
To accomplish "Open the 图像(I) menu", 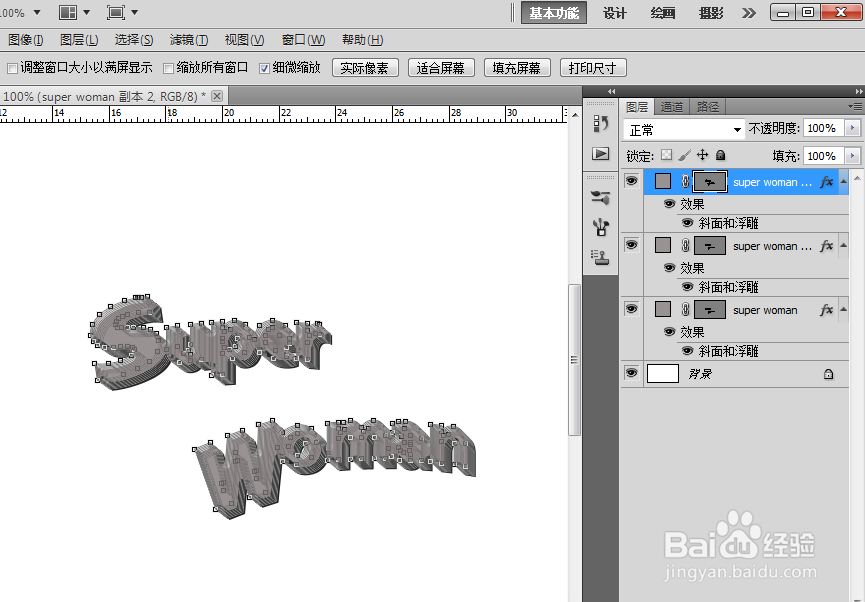I will [25, 40].
